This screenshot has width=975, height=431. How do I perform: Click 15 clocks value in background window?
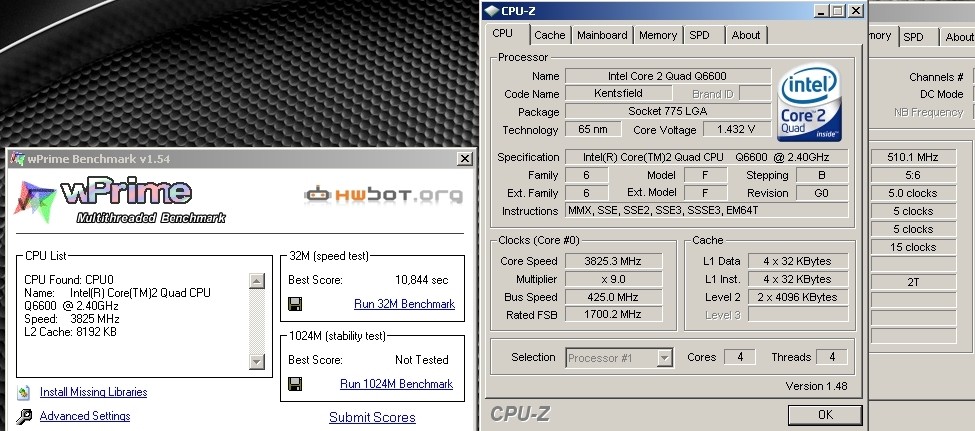[913, 247]
